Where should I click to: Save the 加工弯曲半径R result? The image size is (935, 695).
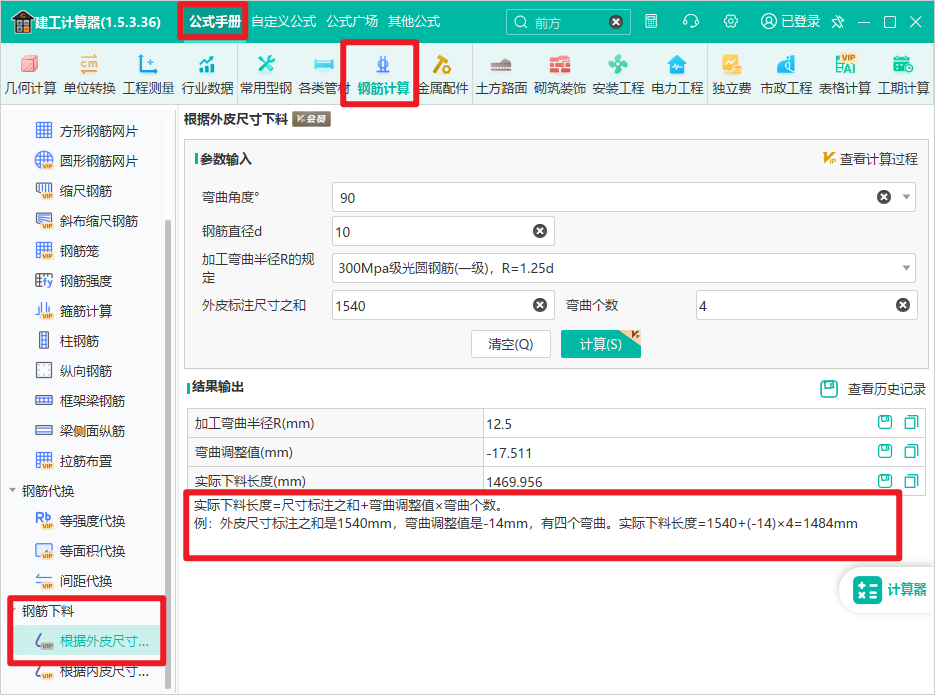[885, 422]
